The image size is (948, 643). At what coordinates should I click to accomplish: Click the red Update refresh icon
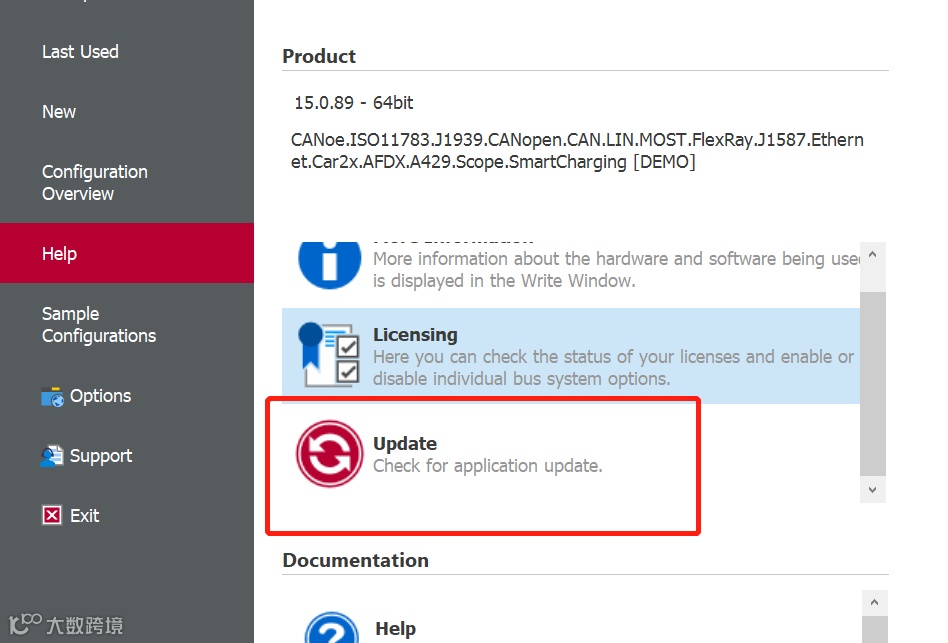click(x=330, y=454)
